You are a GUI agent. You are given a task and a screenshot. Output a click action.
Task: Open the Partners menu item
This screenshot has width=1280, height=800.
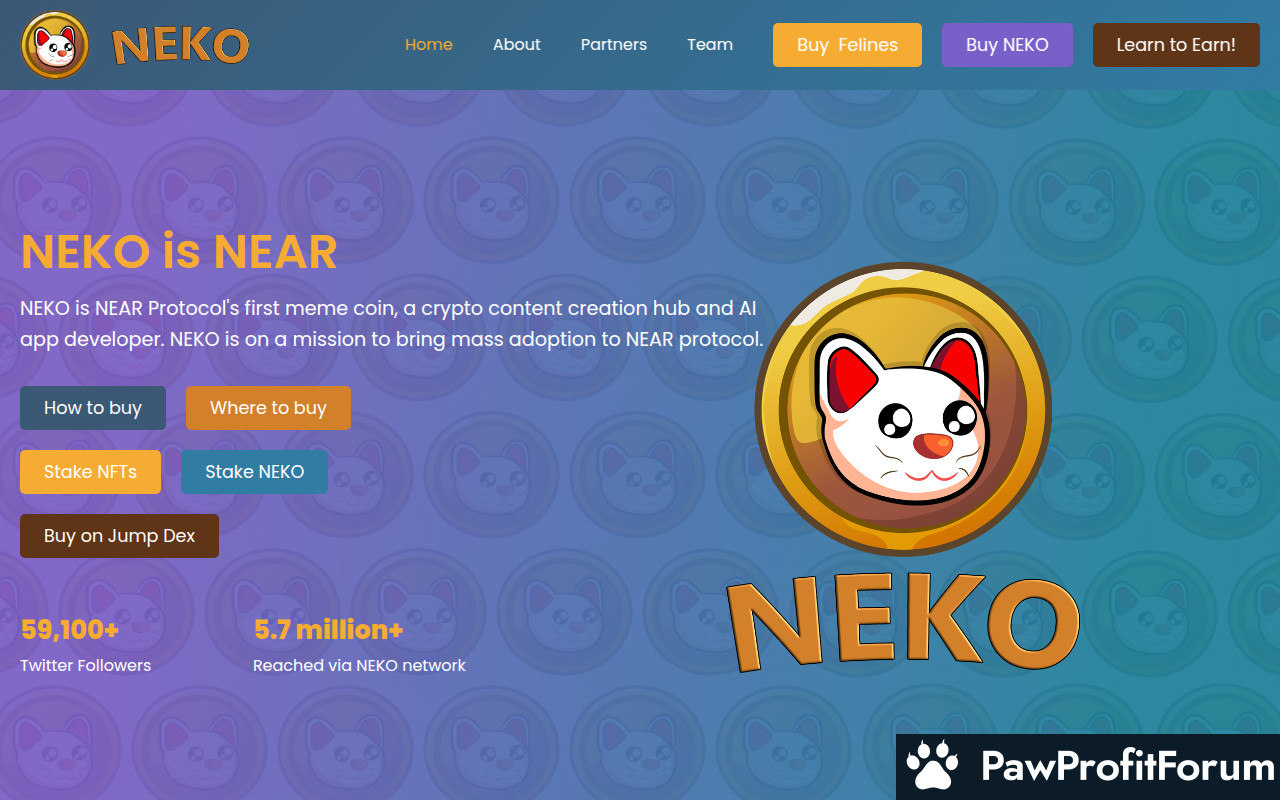[x=614, y=45]
